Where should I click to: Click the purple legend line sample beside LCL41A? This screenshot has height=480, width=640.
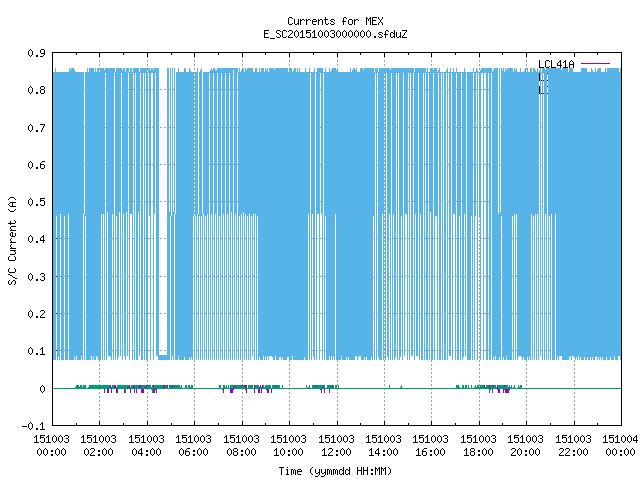pyautogui.click(x=595, y=64)
